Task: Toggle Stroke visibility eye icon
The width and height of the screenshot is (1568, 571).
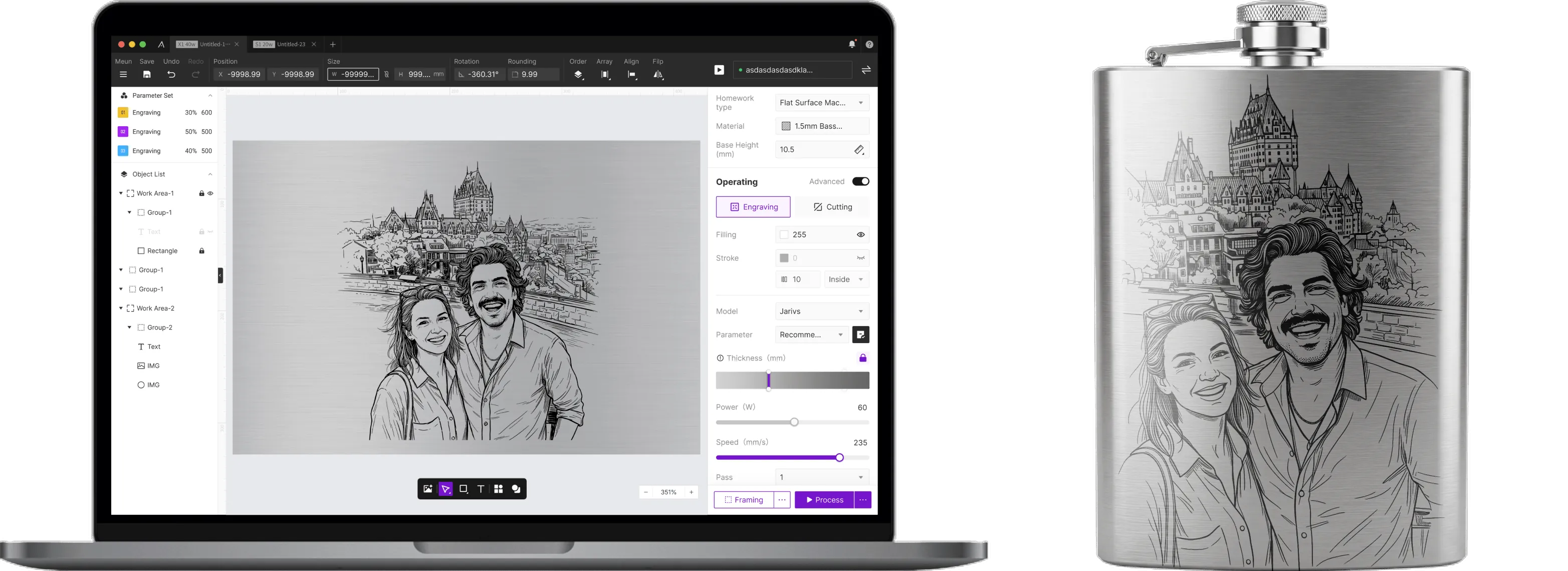Action: tap(861, 258)
